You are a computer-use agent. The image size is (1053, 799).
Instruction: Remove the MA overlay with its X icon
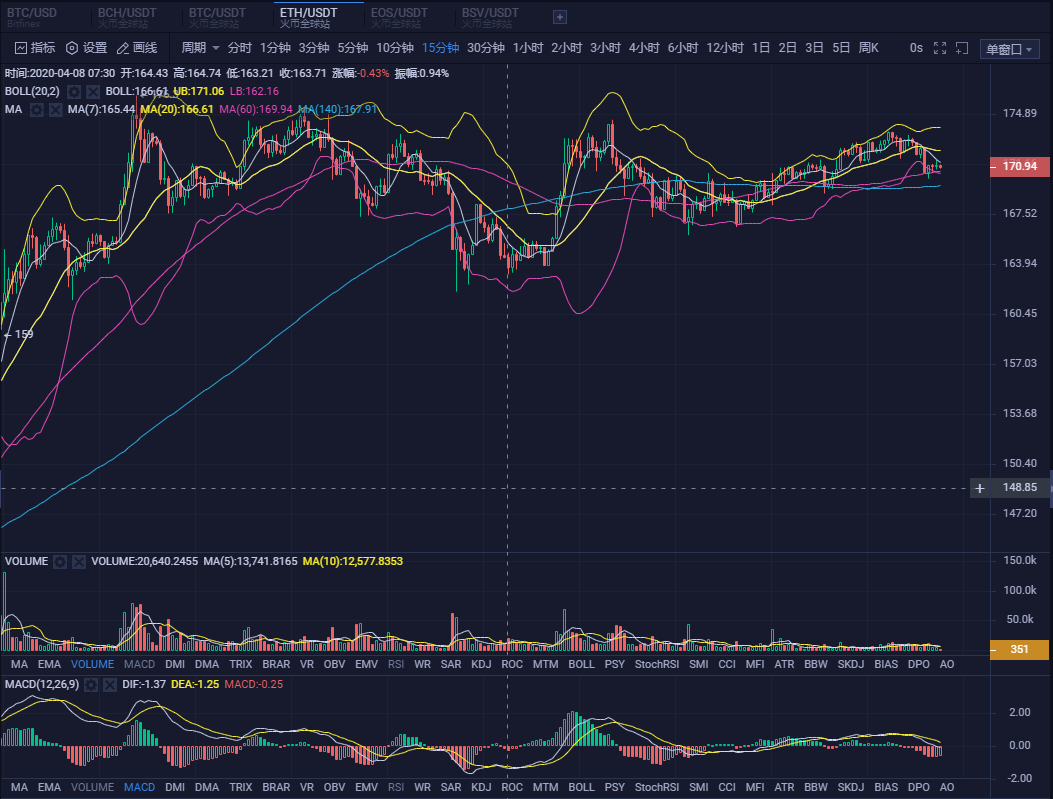[x=55, y=109]
